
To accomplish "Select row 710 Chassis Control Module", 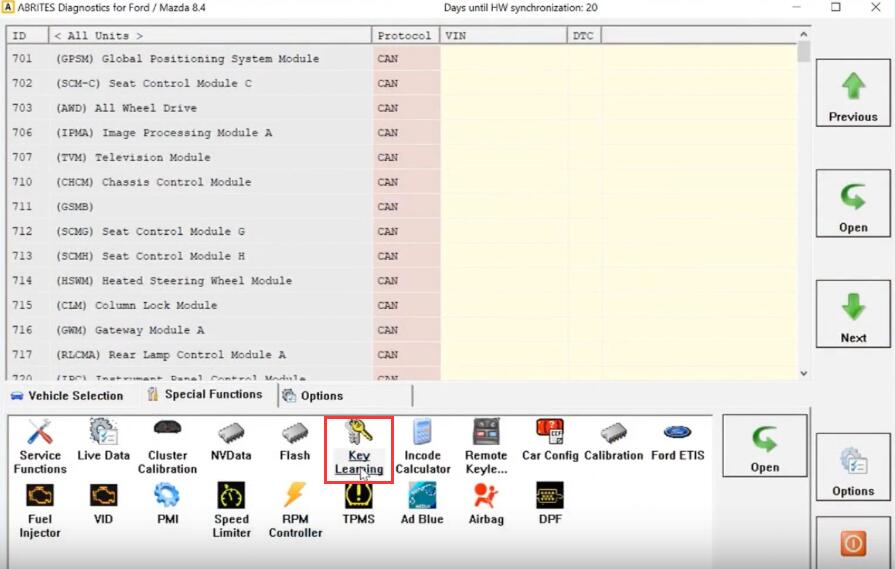I will [402, 181].
